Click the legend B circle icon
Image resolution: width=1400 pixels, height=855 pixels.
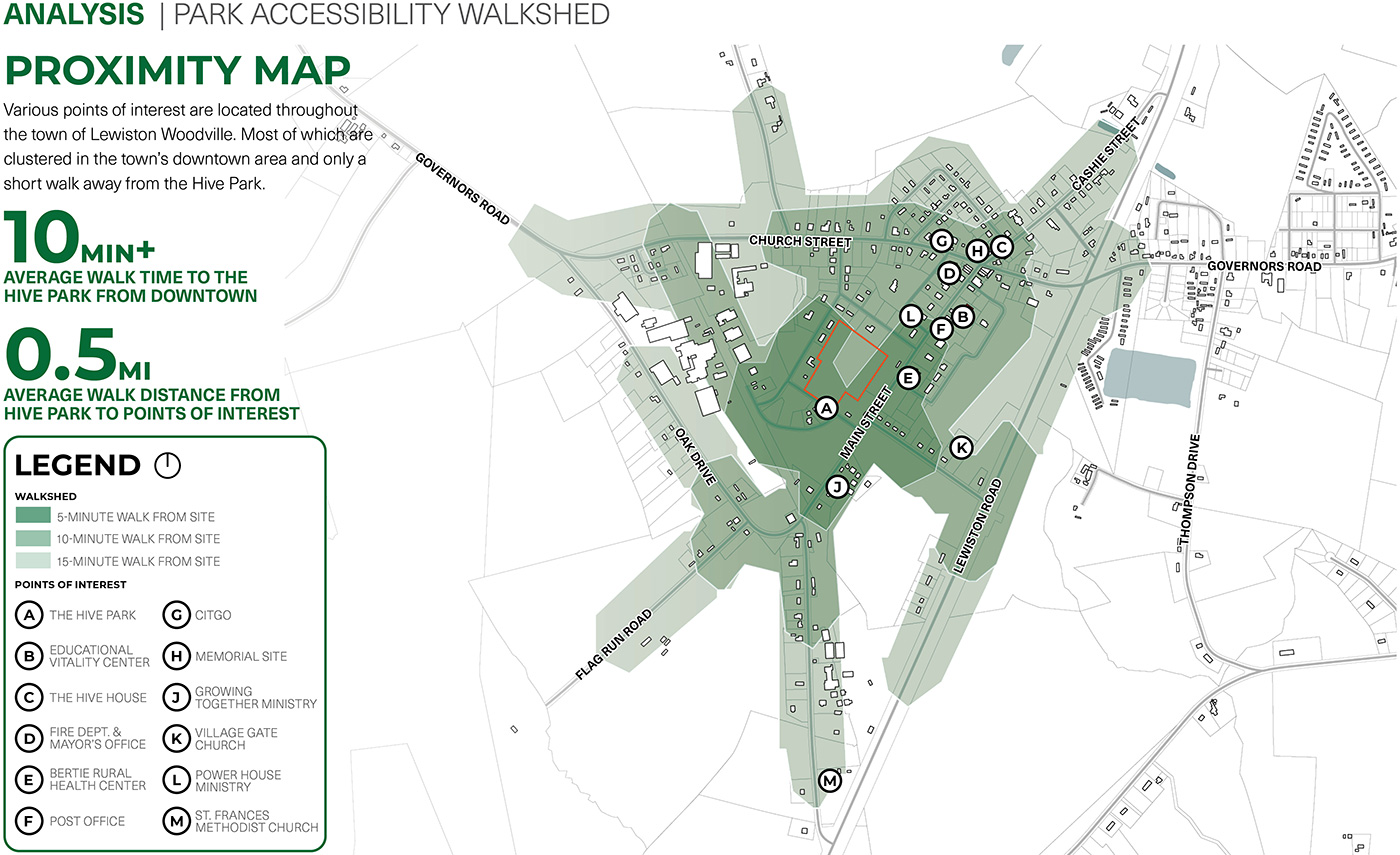30,656
